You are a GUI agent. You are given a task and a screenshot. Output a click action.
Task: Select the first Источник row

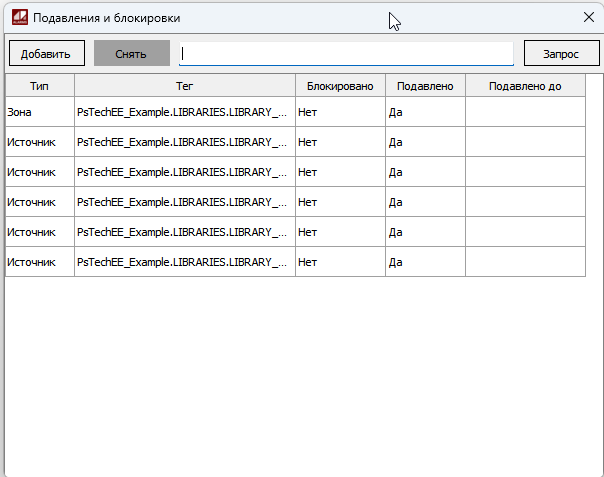coord(40,142)
